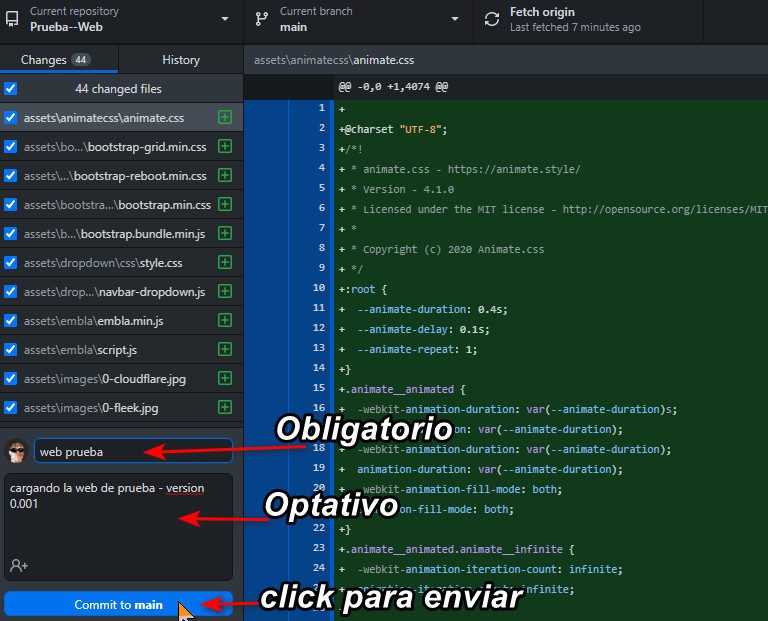Click the --animate-repeat: 1 diff line
This screenshot has width=768, height=621.
(x=408, y=349)
